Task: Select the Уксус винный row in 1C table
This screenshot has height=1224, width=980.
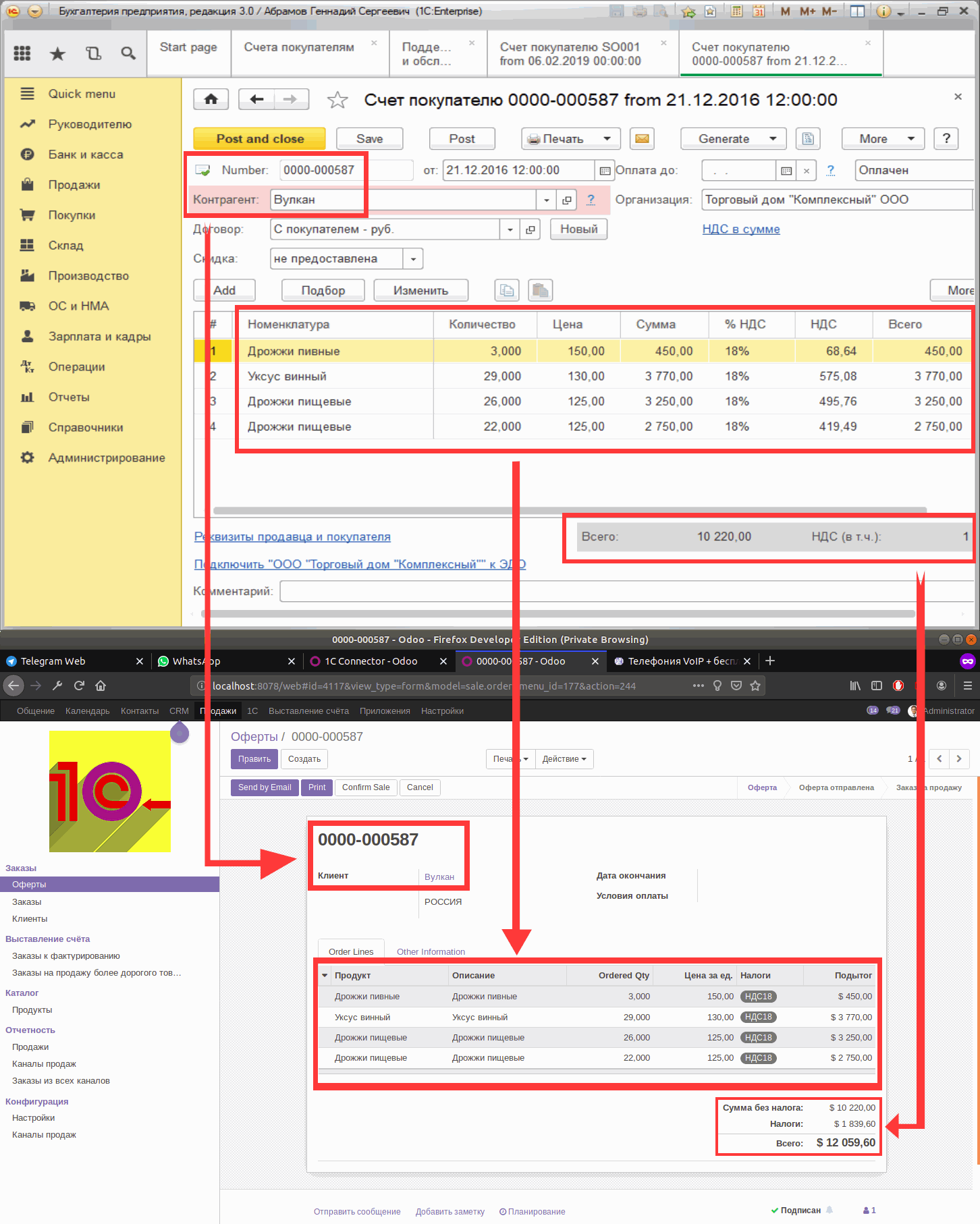Action: (x=583, y=377)
